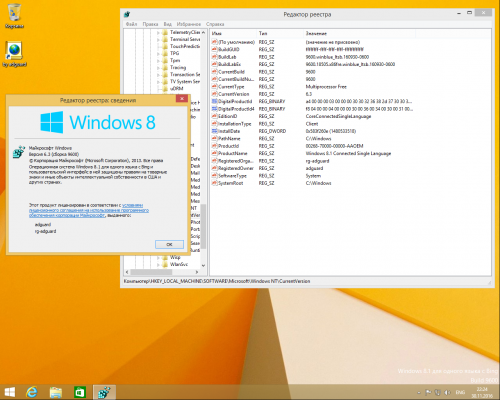
Task: Select the ProductId value icon
Action: pyautogui.click(x=215, y=146)
